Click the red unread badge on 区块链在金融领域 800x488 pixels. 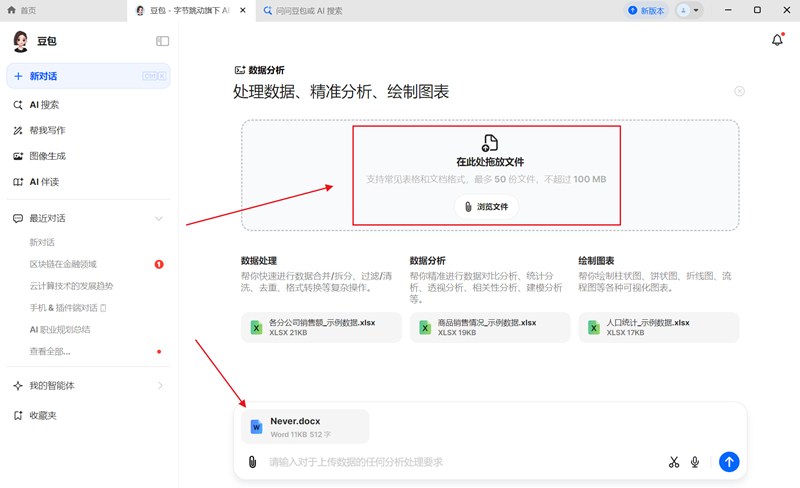(x=159, y=264)
